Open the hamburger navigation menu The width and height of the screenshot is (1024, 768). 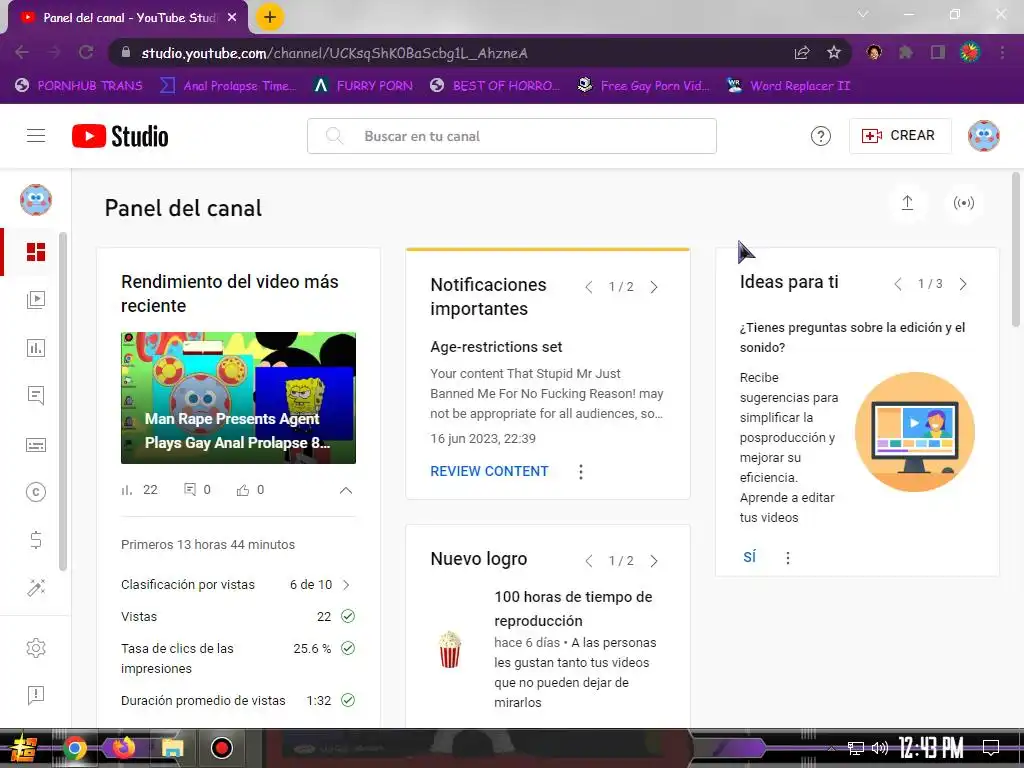click(x=36, y=136)
